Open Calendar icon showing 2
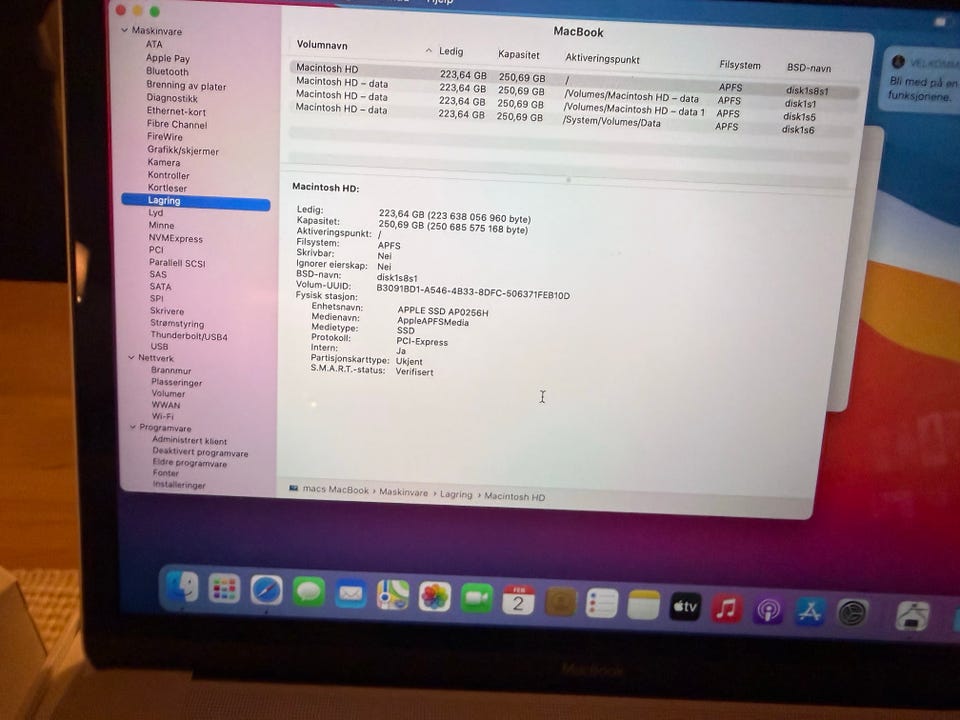Viewport: 960px width, 720px height. point(518,601)
